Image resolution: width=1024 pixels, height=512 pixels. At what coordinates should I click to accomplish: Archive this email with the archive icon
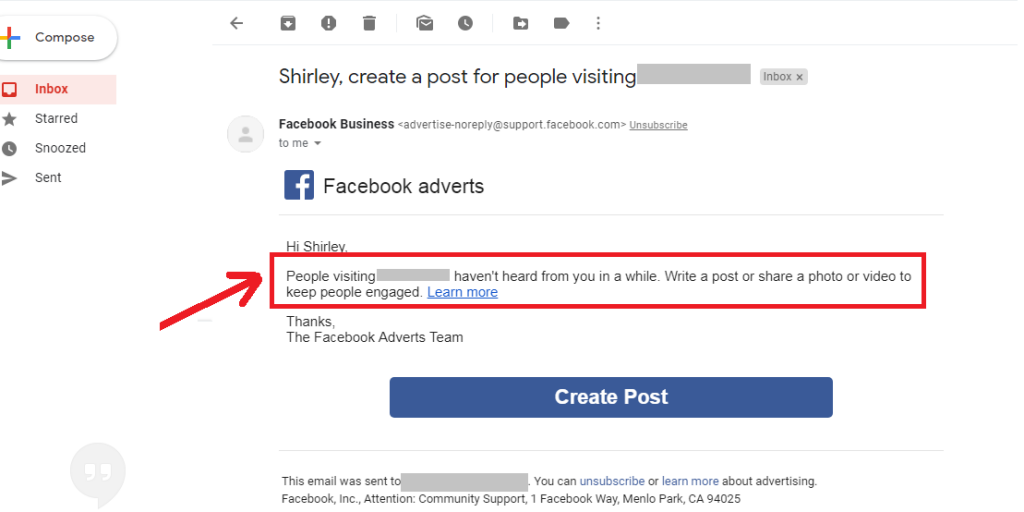tap(288, 23)
